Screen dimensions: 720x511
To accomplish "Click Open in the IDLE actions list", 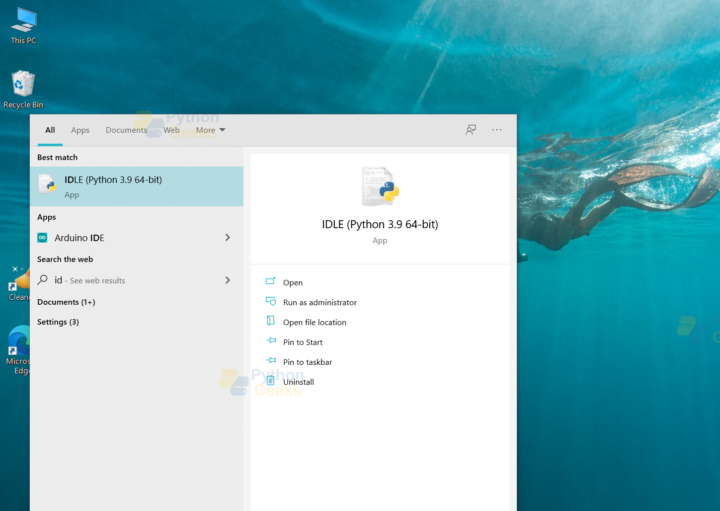I will 292,283.
